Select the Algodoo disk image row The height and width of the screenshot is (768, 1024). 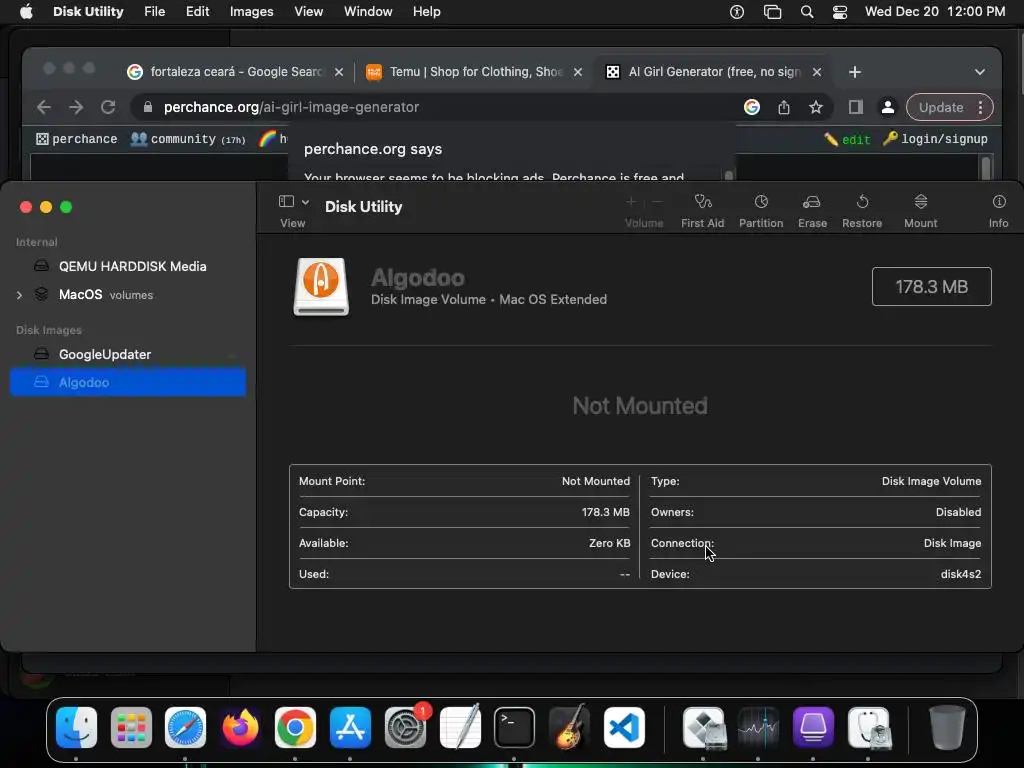[128, 383]
